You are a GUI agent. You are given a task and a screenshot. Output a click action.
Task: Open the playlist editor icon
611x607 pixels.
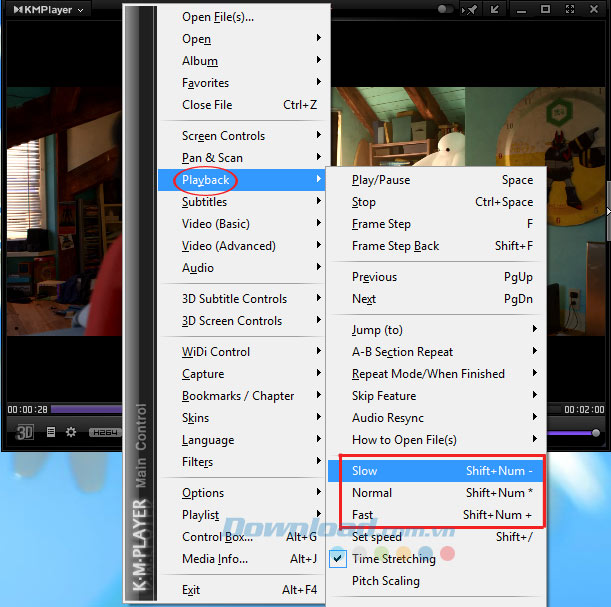(x=50, y=432)
